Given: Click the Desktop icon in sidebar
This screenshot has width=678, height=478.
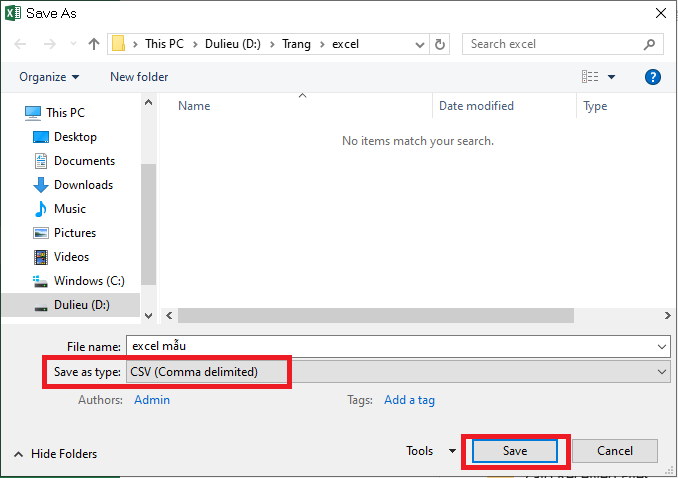Looking at the screenshot, I should (x=41, y=137).
